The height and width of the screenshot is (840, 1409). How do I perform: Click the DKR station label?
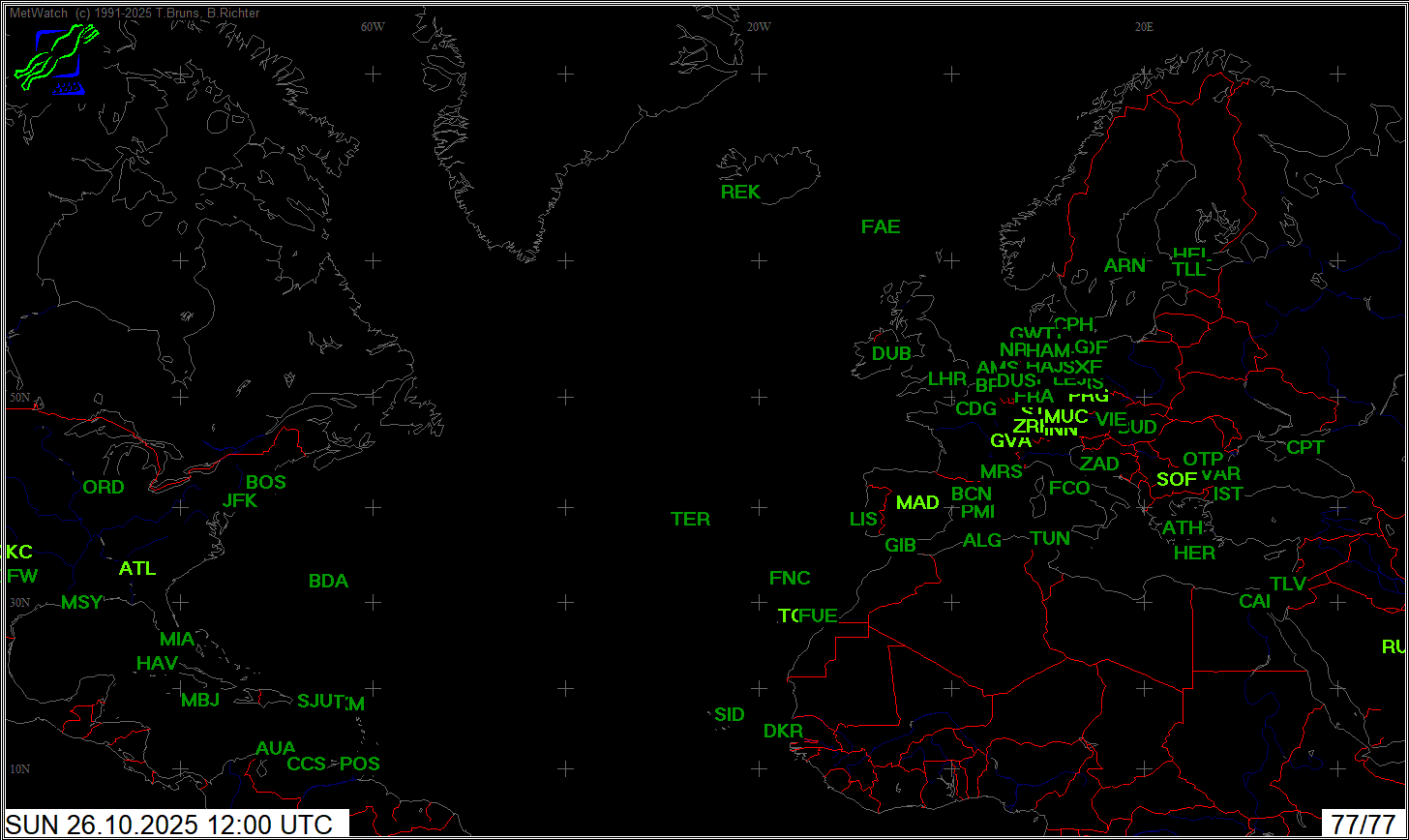[783, 732]
